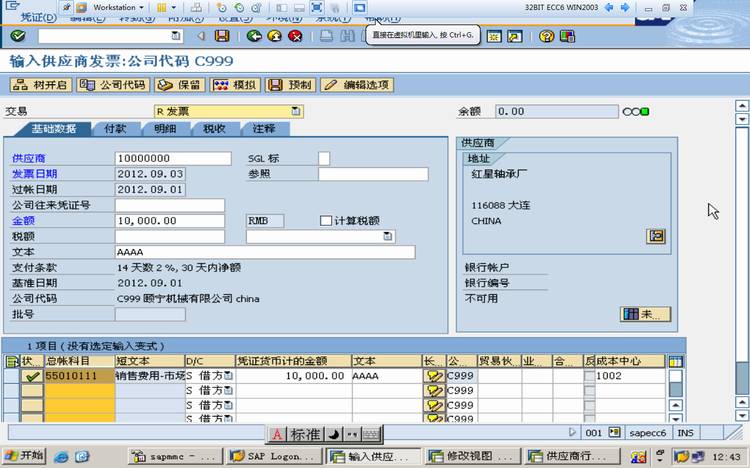
Task: Click the Save floppy disk icon
Action: click(x=222, y=36)
